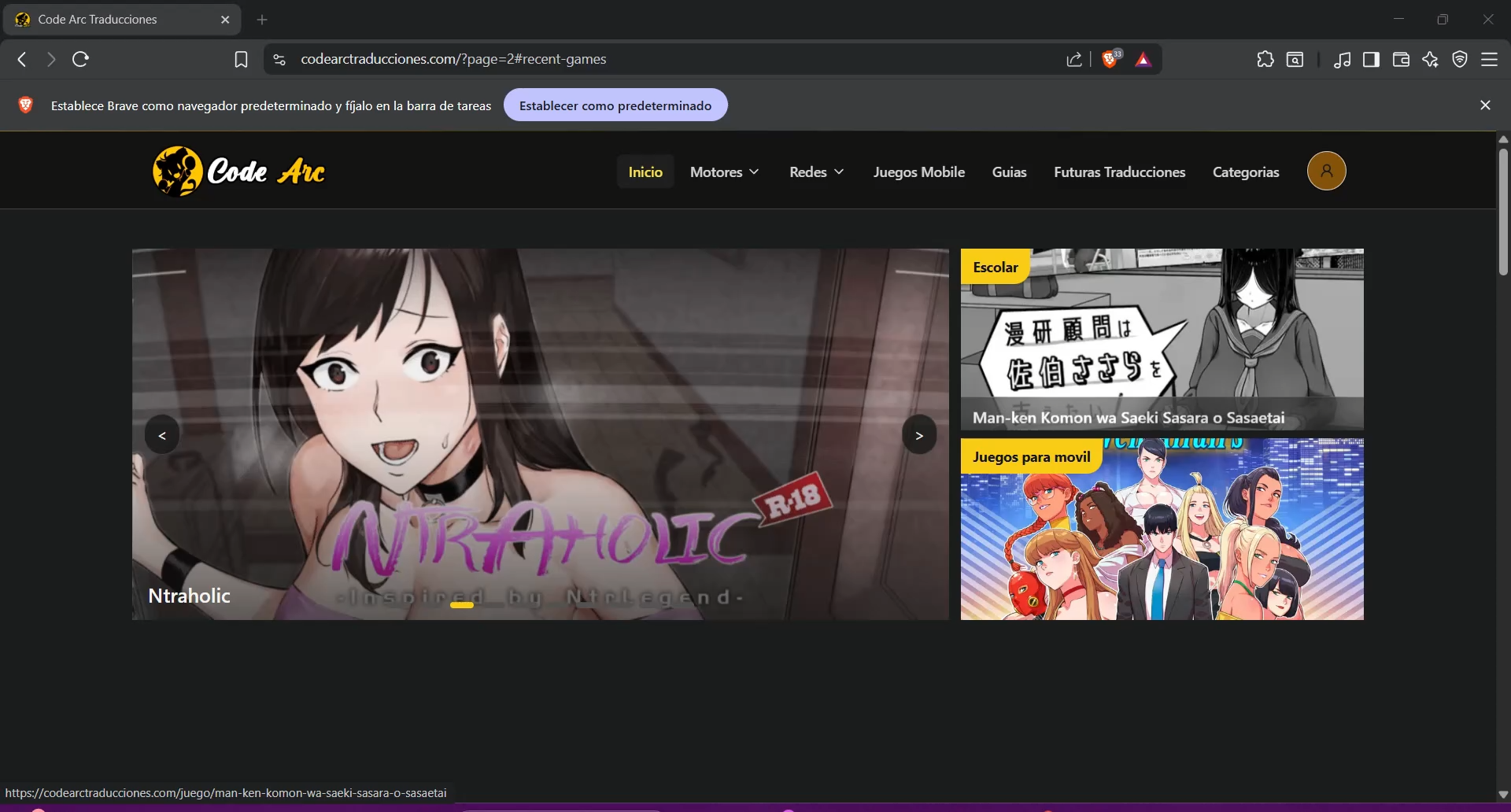Open Brave Wallet icon
Viewport: 1511px width, 812px height.
1400,60
